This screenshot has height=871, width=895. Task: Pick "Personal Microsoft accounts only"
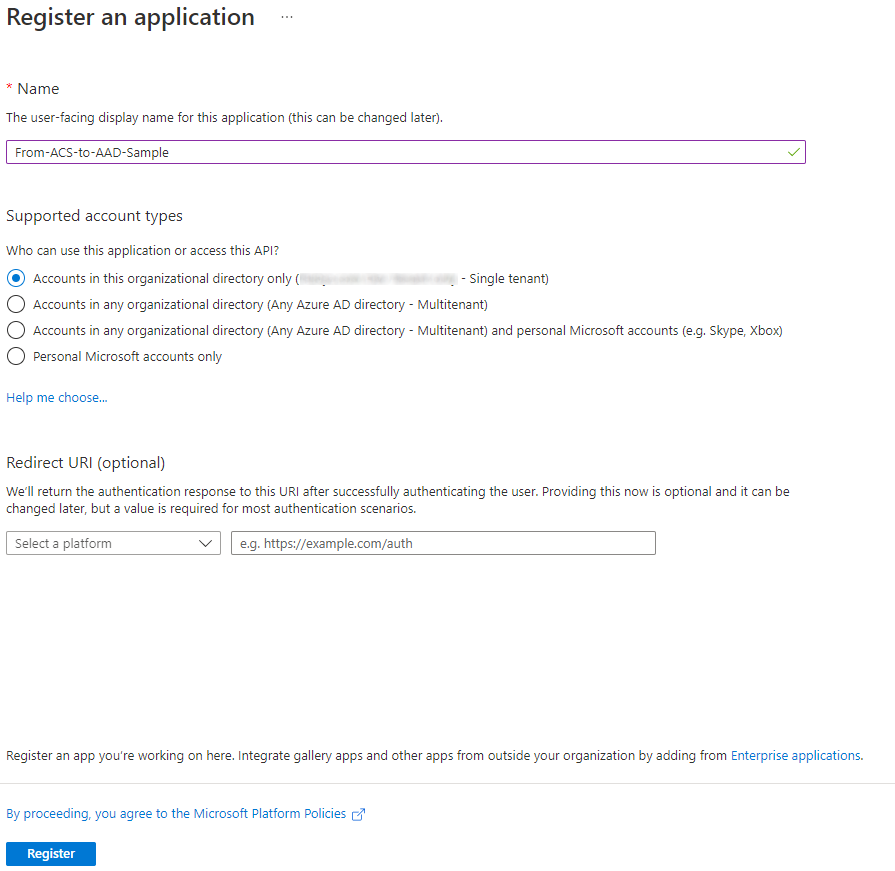click(x=15, y=356)
